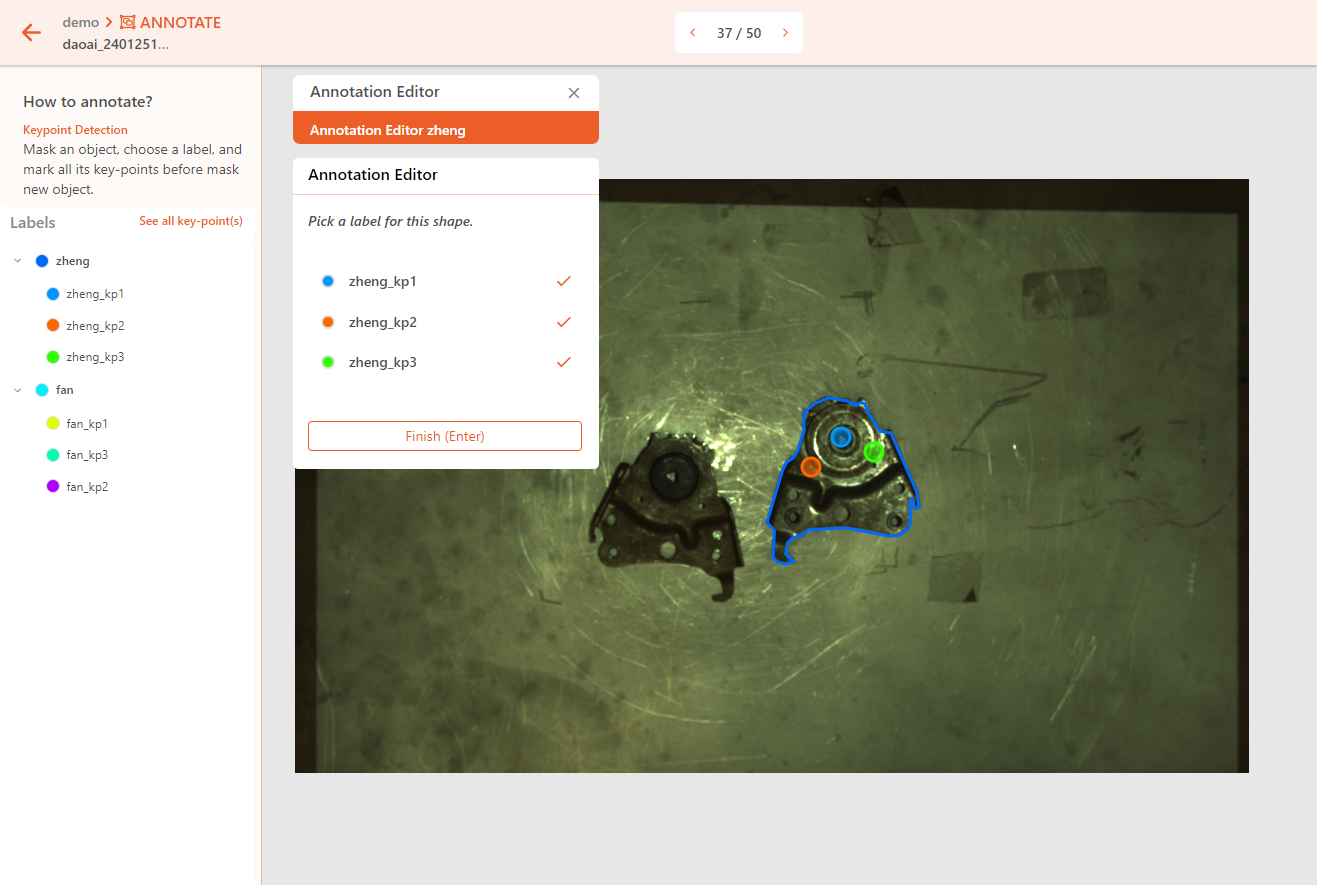The height and width of the screenshot is (885, 1317).
Task: Click the daoai_2401251... file name
Action: pyautogui.click(x=116, y=44)
